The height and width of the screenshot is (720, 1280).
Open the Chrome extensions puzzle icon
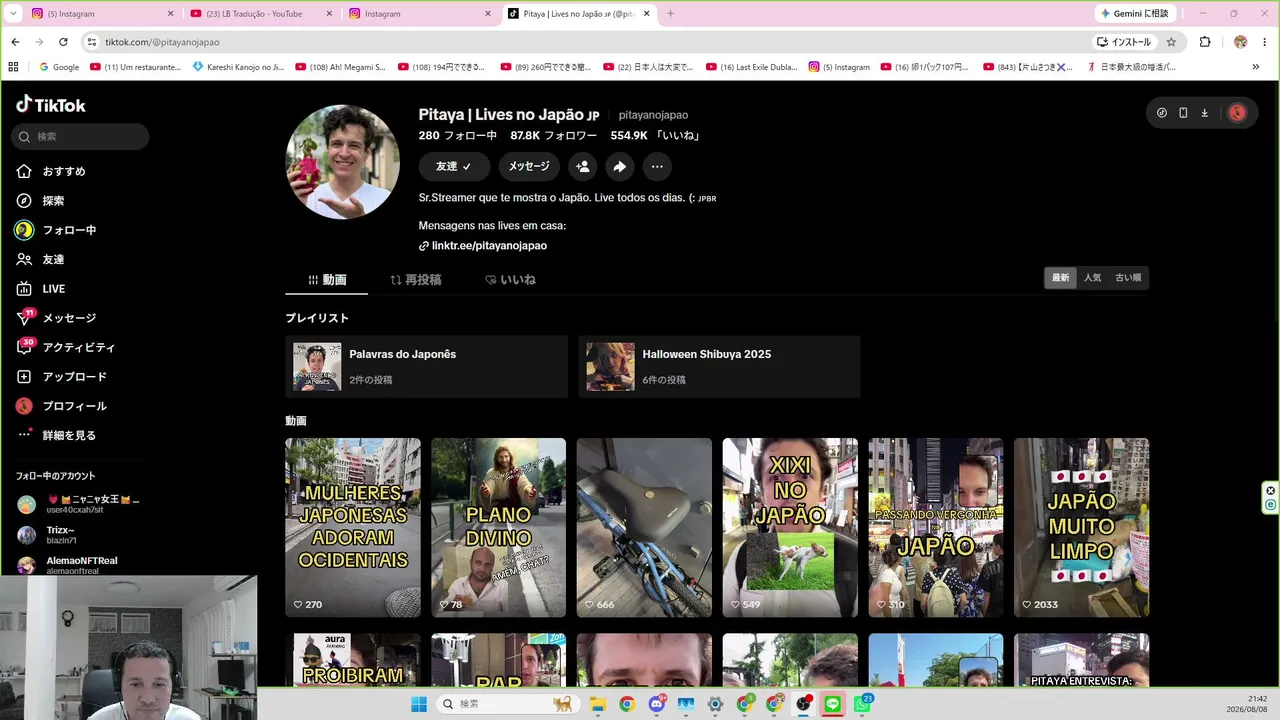(1205, 42)
